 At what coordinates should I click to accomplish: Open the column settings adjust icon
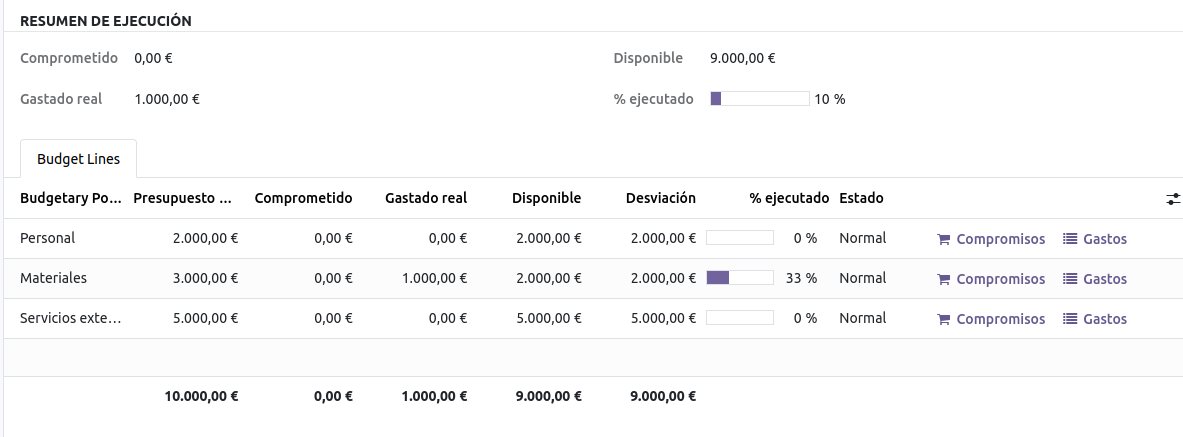coord(1172,198)
